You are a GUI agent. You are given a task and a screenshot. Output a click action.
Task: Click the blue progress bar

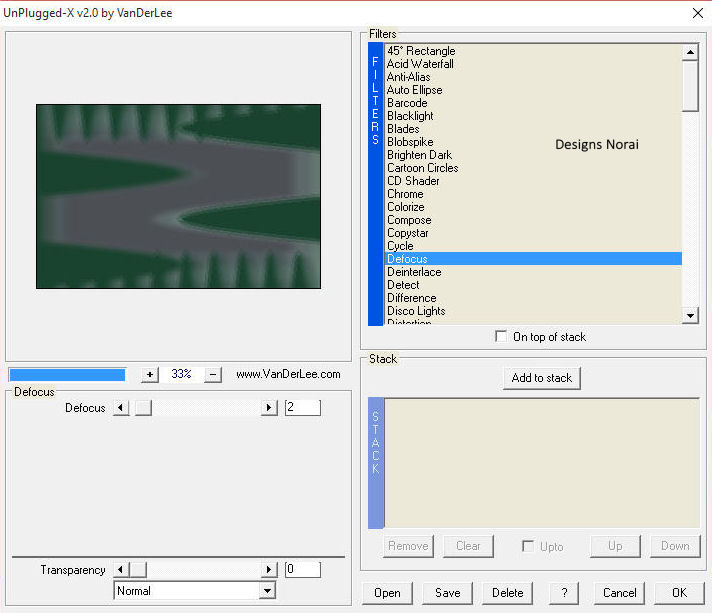click(x=67, y=375)
